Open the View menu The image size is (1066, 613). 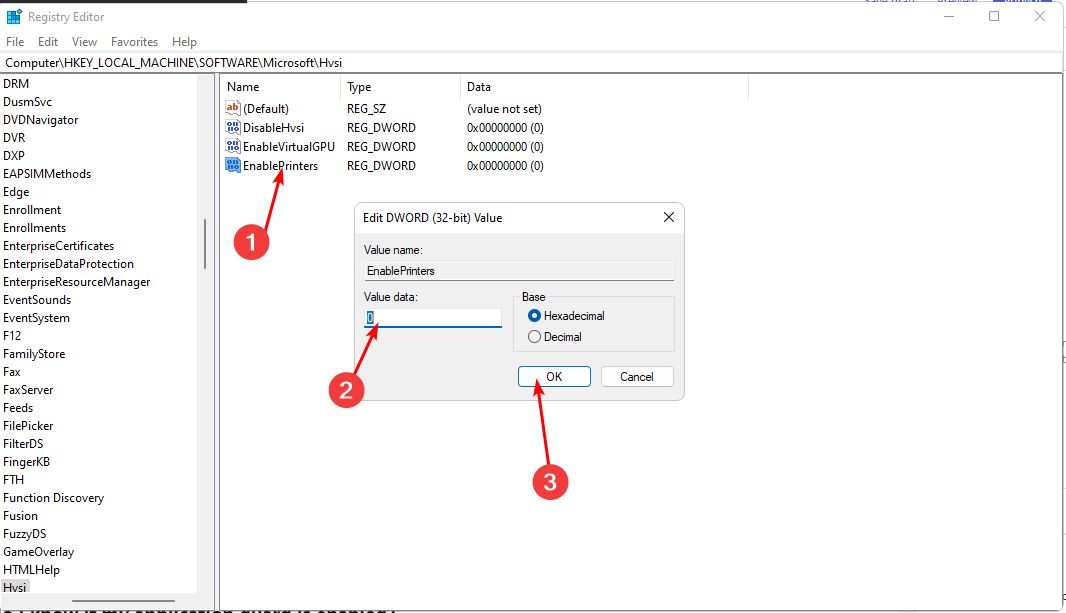(x=84, y=42)
